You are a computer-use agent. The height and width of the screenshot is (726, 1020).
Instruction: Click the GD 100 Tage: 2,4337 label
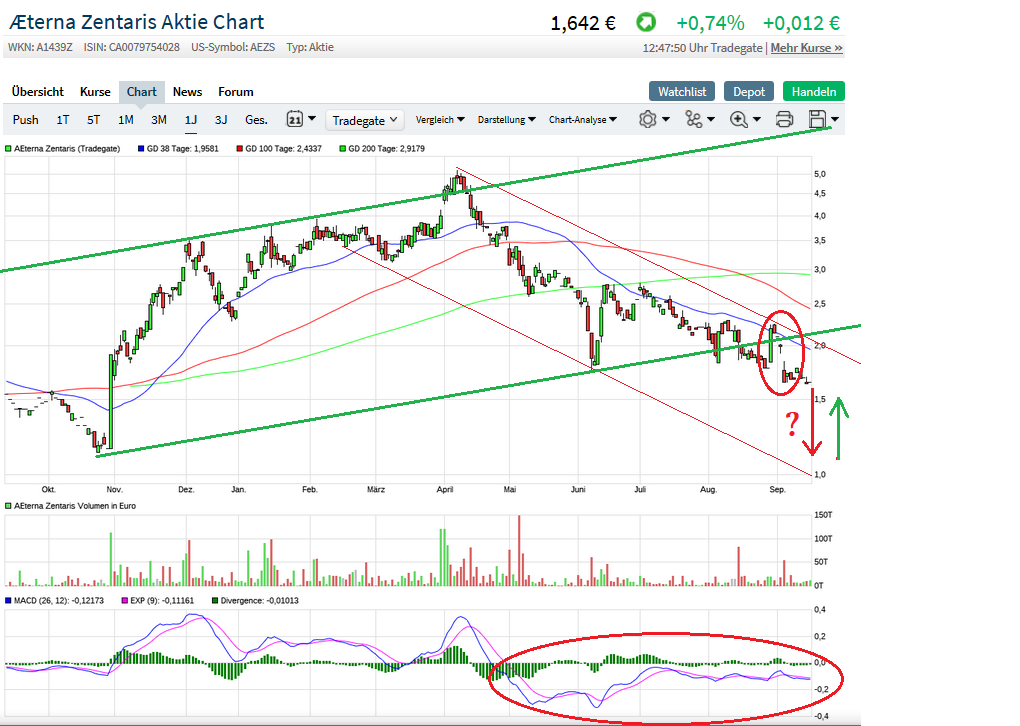(284, 148)
